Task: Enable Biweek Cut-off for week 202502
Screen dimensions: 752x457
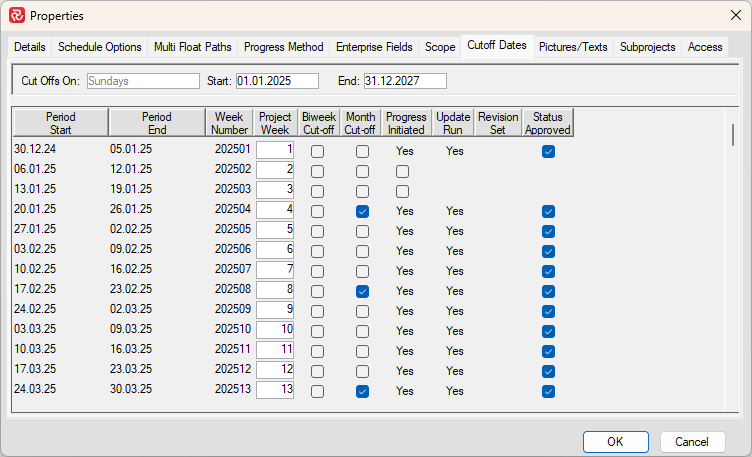Action: 317,171
